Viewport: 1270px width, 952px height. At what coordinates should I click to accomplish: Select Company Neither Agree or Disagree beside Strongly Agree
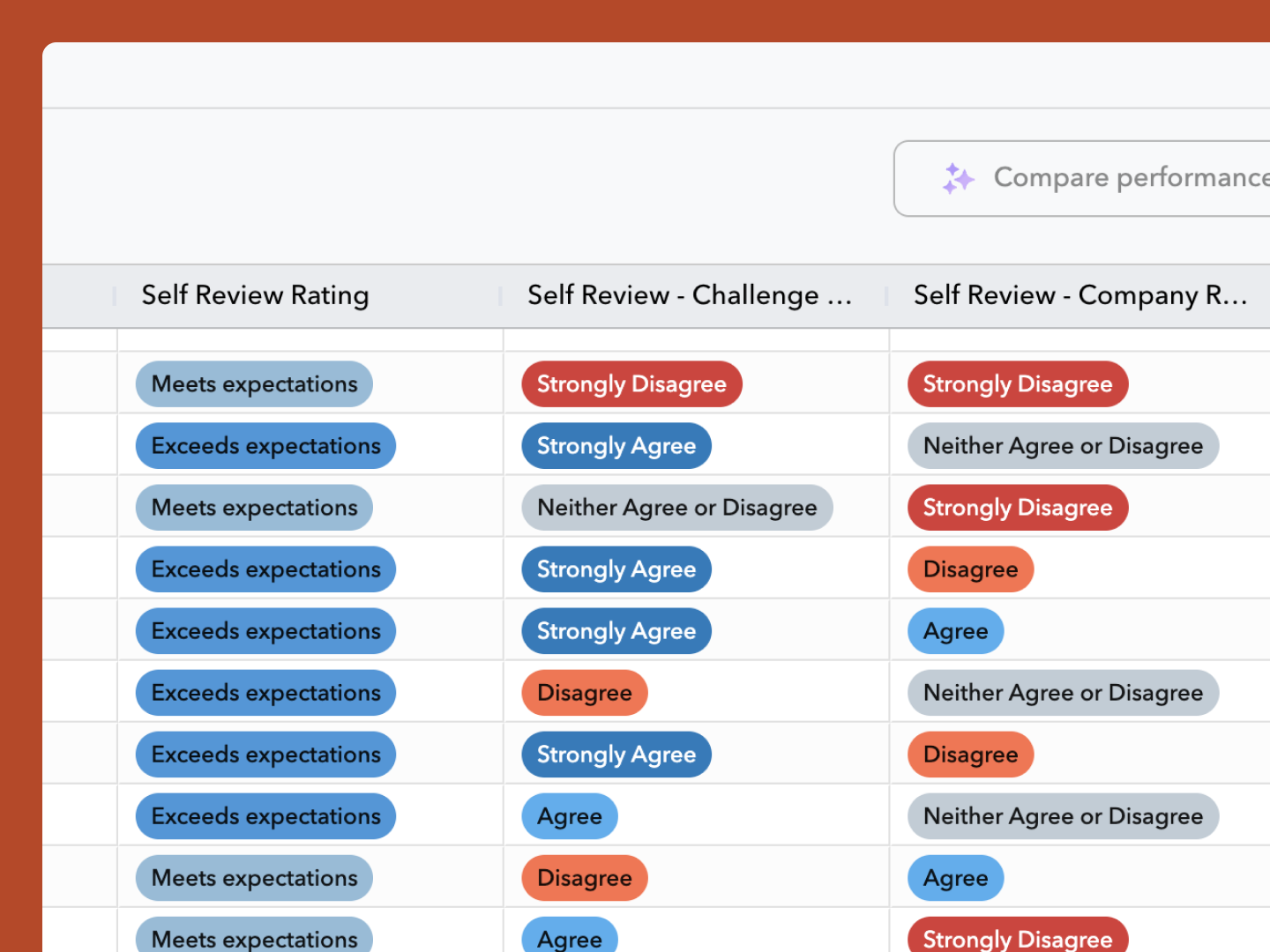pos(1064,446)
